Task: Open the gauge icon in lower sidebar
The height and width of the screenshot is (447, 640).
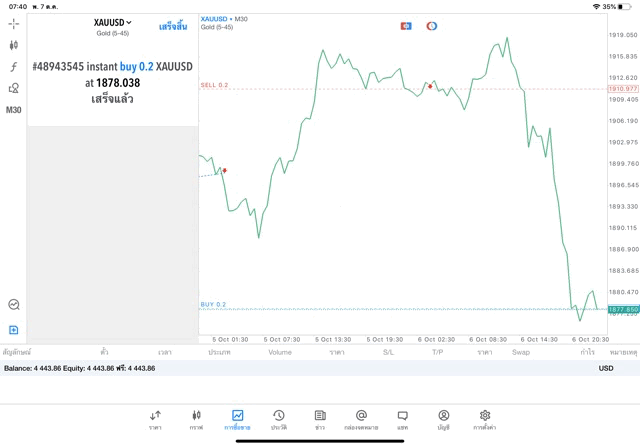Action: pos(14,305)
